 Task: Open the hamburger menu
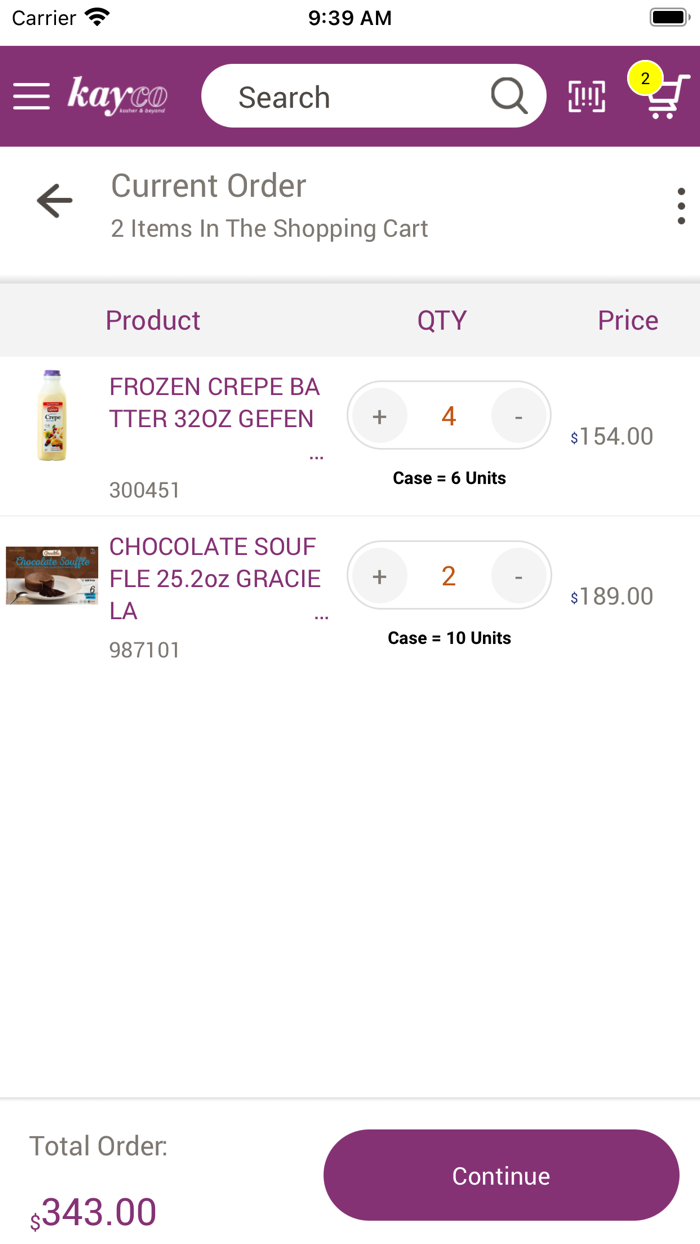coord(31,96)
